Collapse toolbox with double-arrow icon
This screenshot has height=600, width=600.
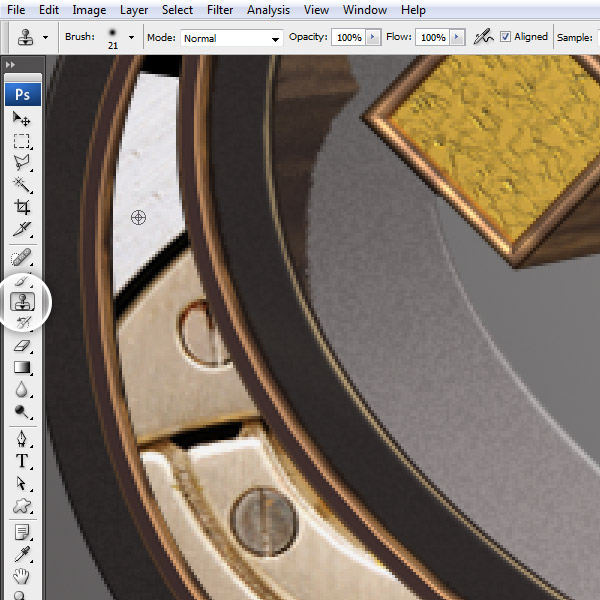(x=10, y=65)
